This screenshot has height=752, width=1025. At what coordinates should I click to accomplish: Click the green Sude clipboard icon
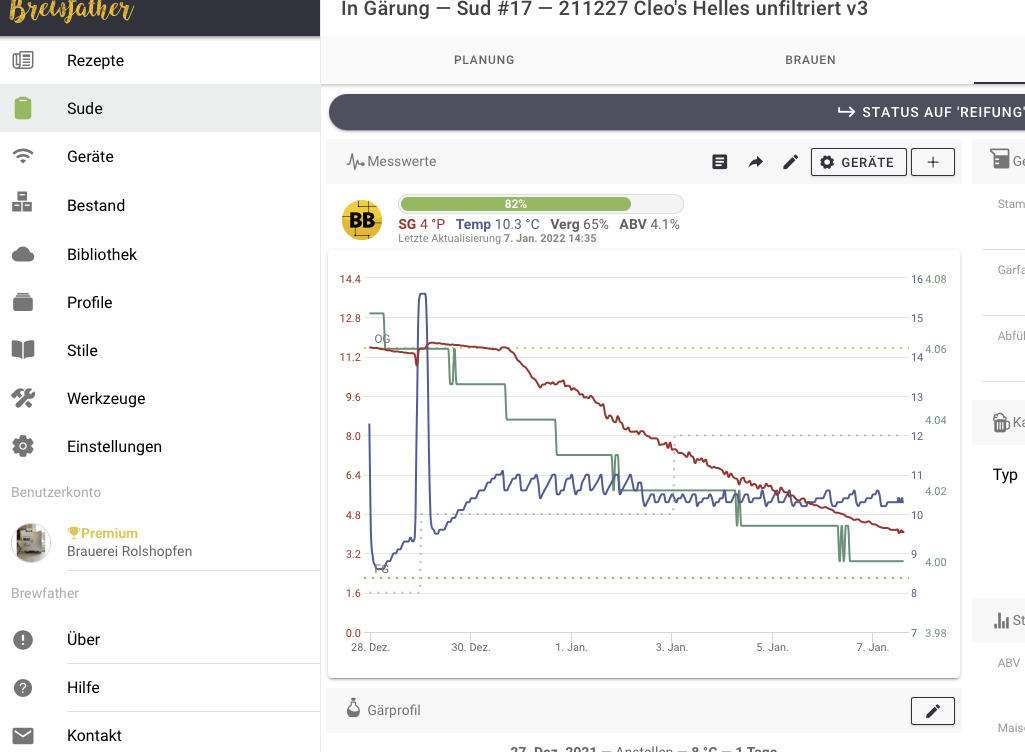click(x=23, y=108)
